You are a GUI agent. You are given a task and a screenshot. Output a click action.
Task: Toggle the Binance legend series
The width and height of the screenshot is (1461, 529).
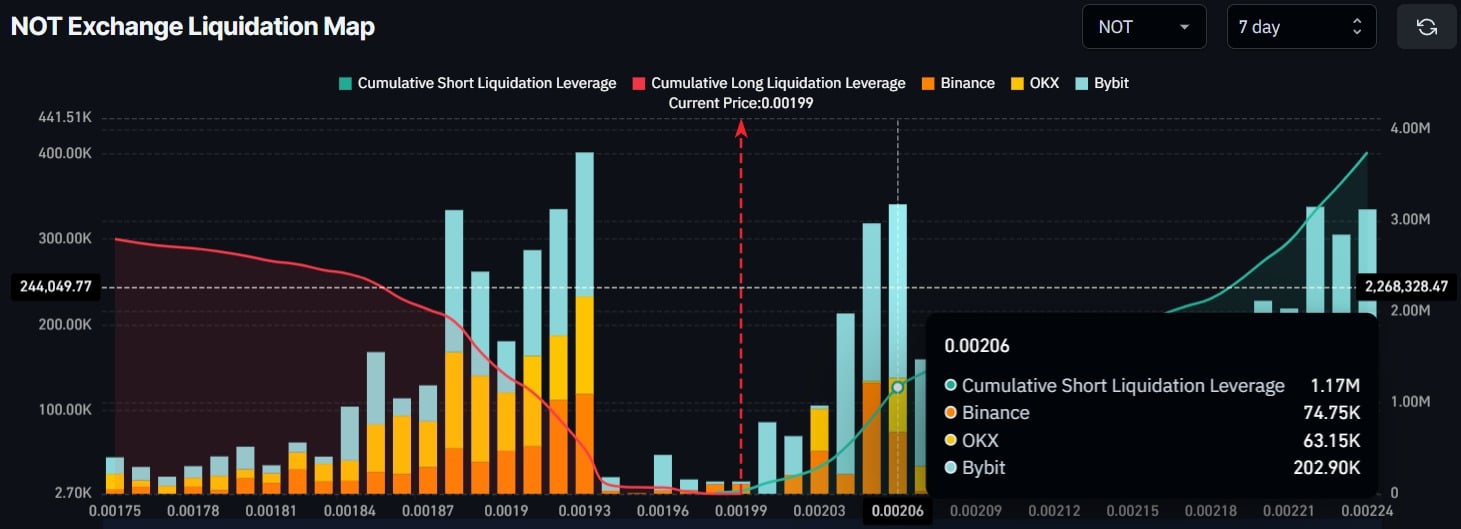click(x=967, y=83)
